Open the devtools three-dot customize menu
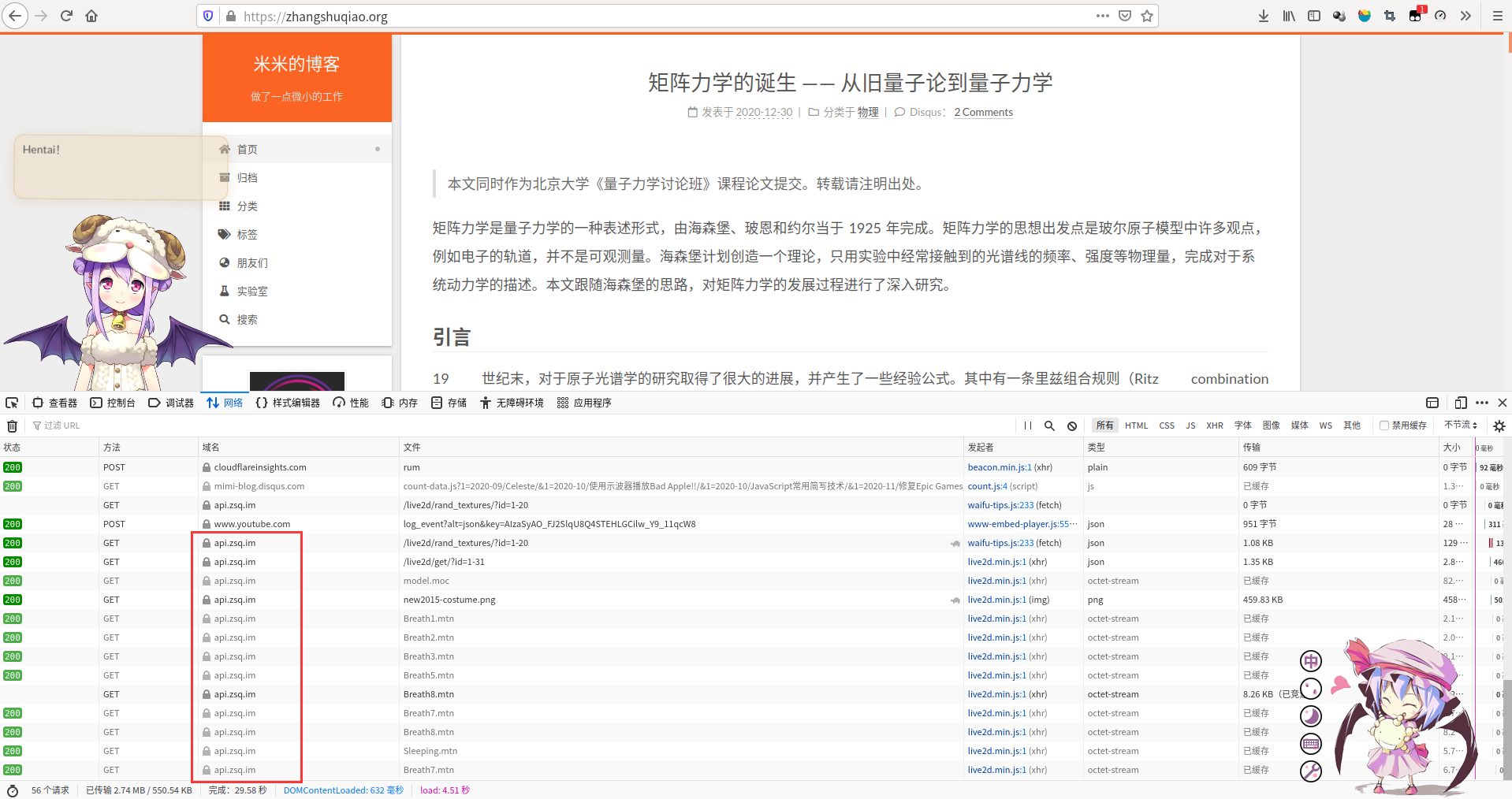Screen dimensions: 1512x799 click(x=1482, y=403)
